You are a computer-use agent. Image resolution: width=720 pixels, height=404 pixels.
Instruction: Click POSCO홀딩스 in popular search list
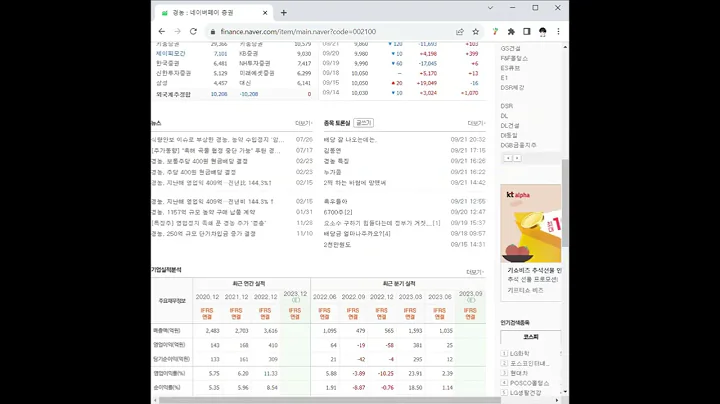tap(529, 383)
